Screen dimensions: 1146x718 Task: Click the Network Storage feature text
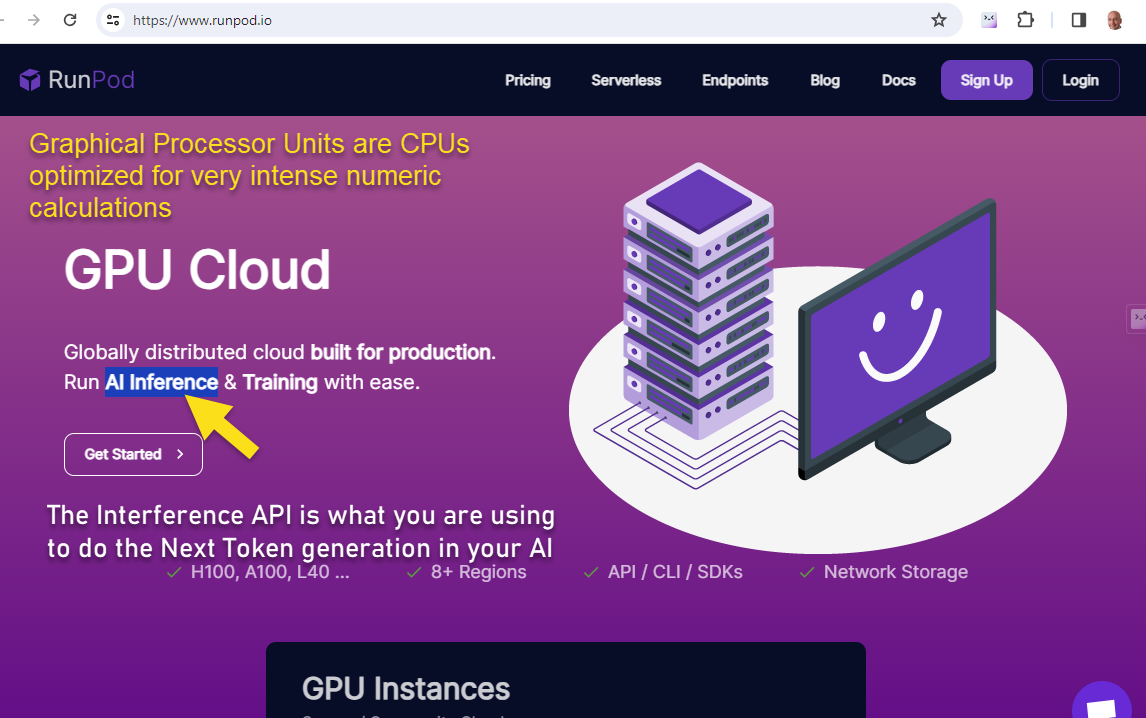pos(895,572)
